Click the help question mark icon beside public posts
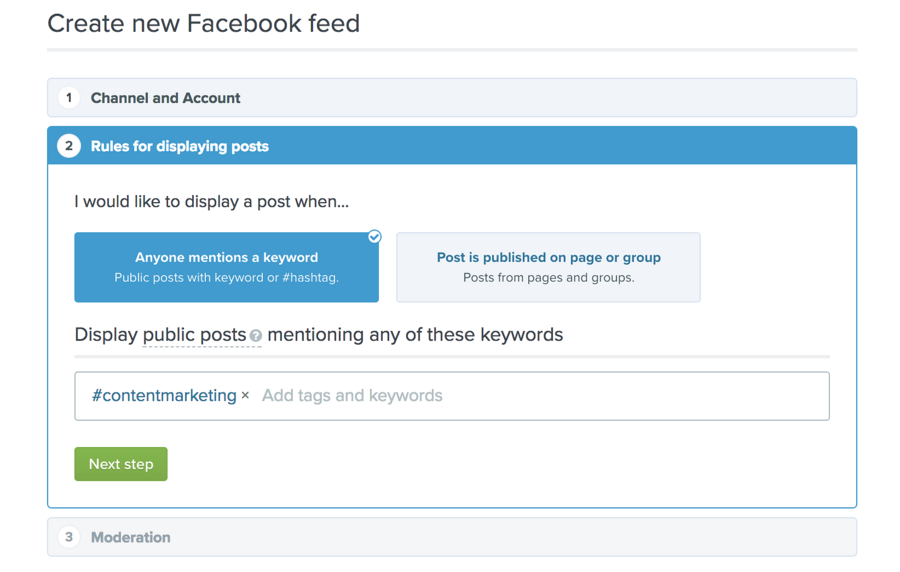Image resolution: width=900 pixels, height=572 pixels. pyautogui.click(x=256, y=336)
